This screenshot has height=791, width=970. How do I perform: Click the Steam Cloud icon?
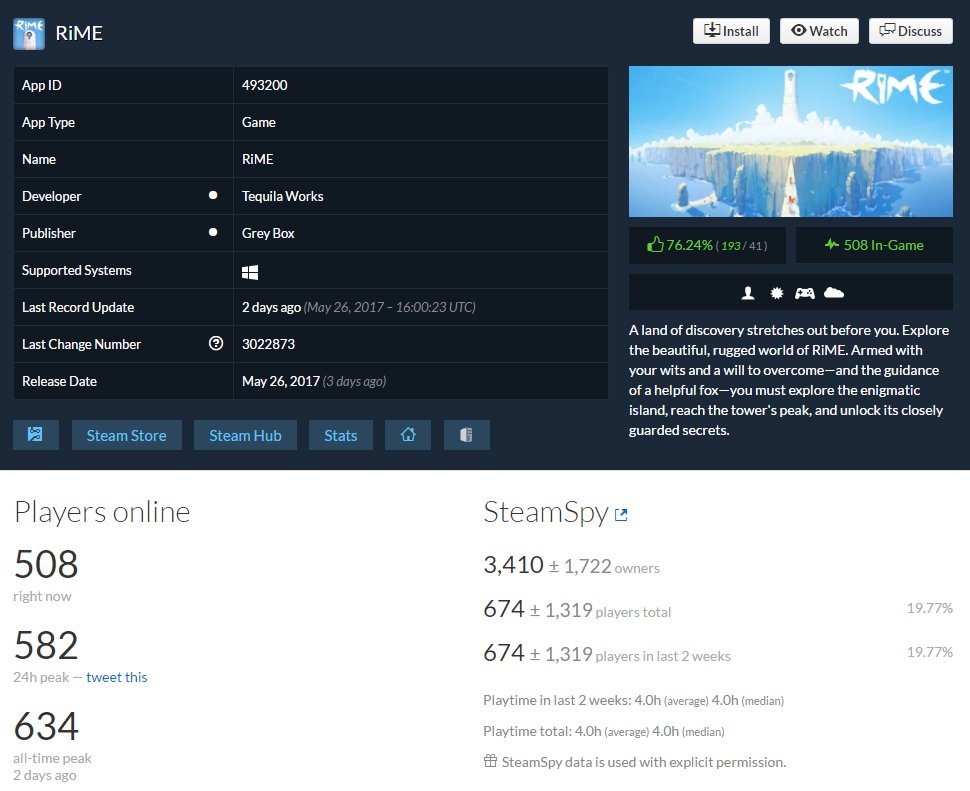[x=834, y=293]
